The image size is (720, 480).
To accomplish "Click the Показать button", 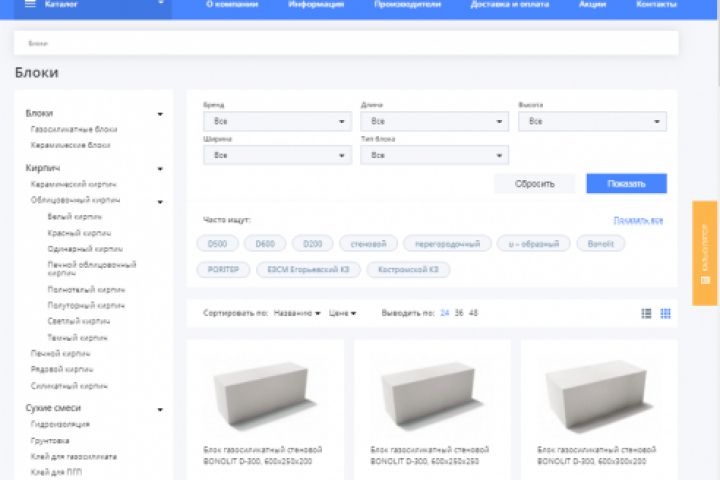I will coord(626,184).
